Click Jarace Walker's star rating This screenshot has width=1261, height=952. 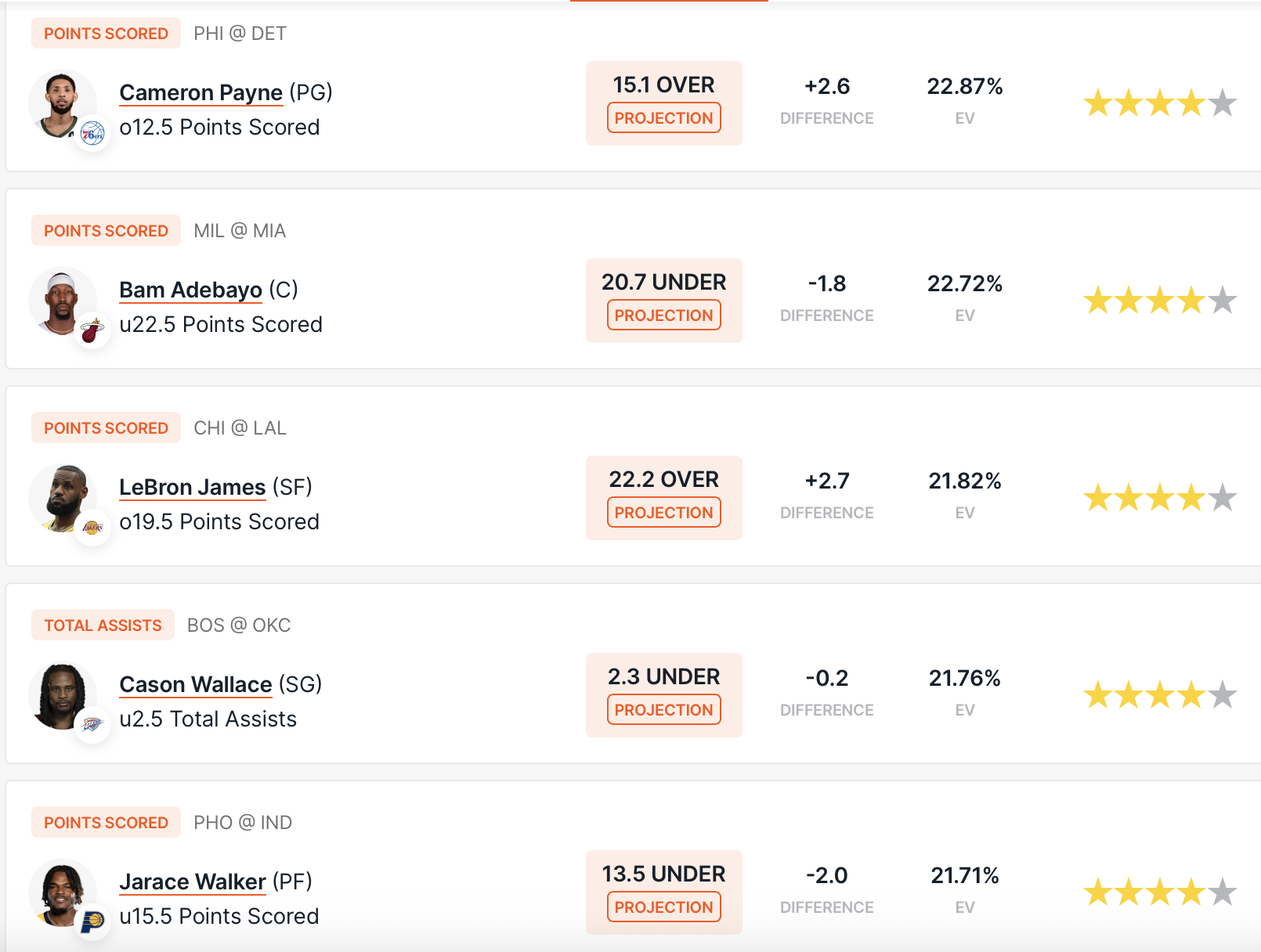pyautogui.click(x=1159, y=892)
